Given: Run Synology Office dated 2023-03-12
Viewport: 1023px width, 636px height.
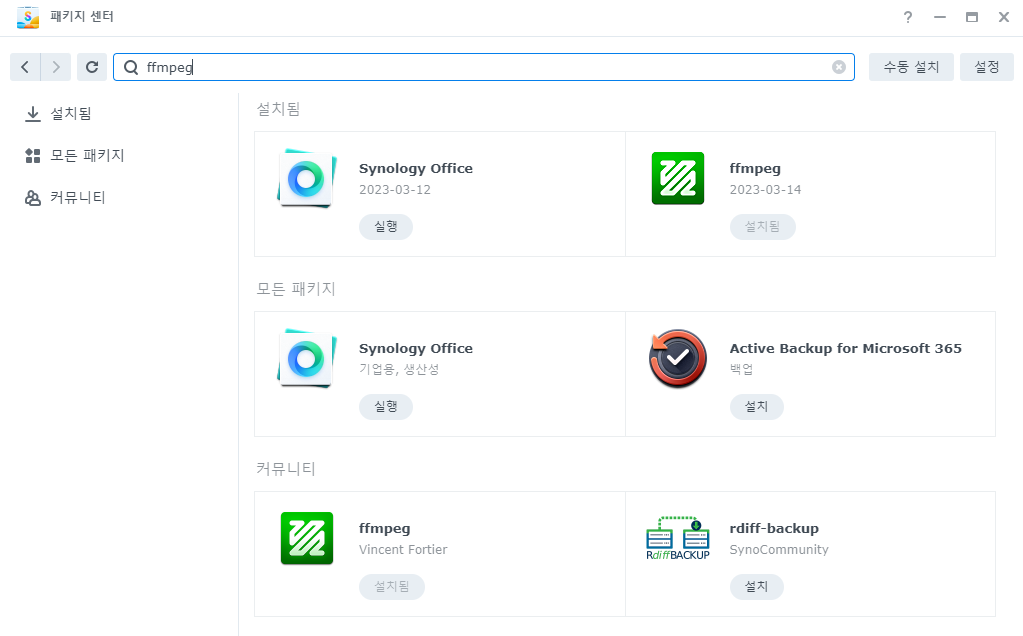Looking at the screenshot, I should (x=386, y=226).
